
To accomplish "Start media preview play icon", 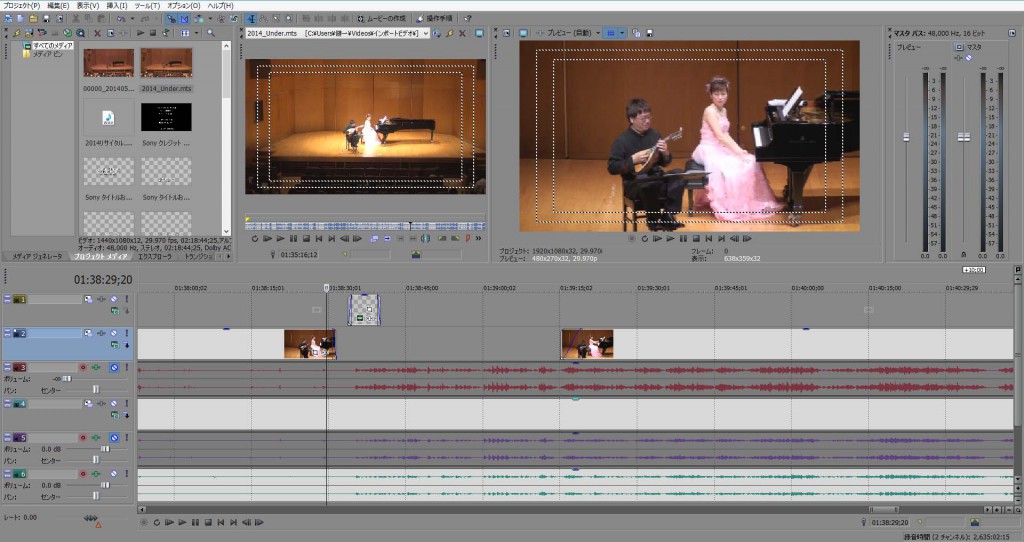I will coord(140,33).
